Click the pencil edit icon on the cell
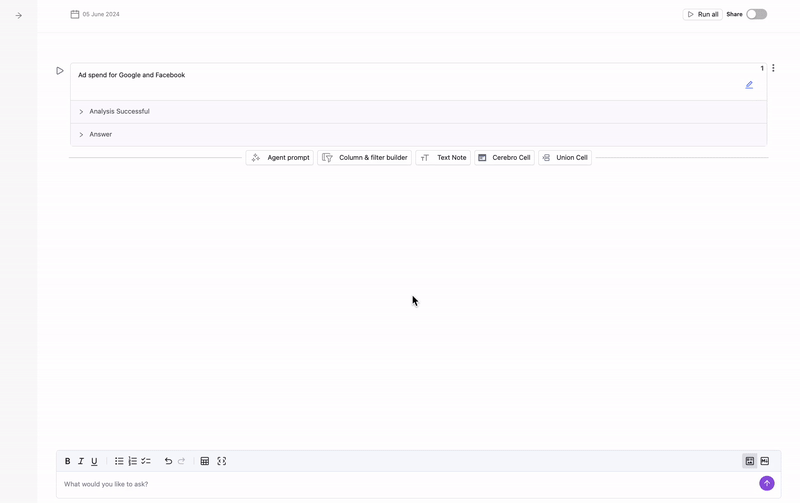800x503 pixels. coord(749,85)
